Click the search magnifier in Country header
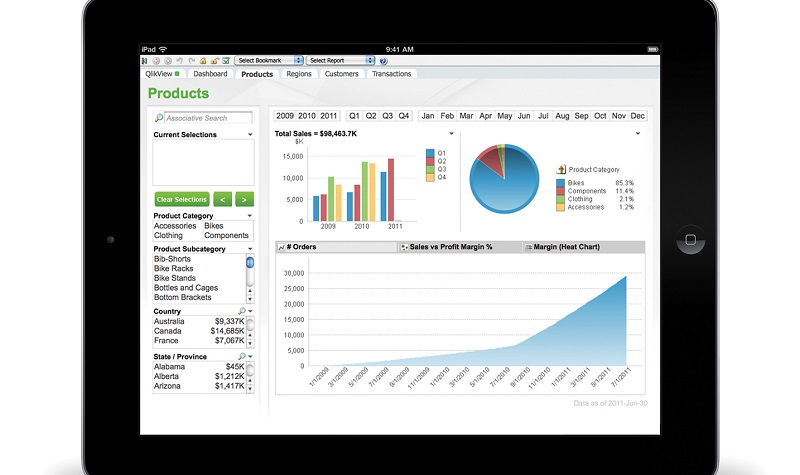 point(241,311)
